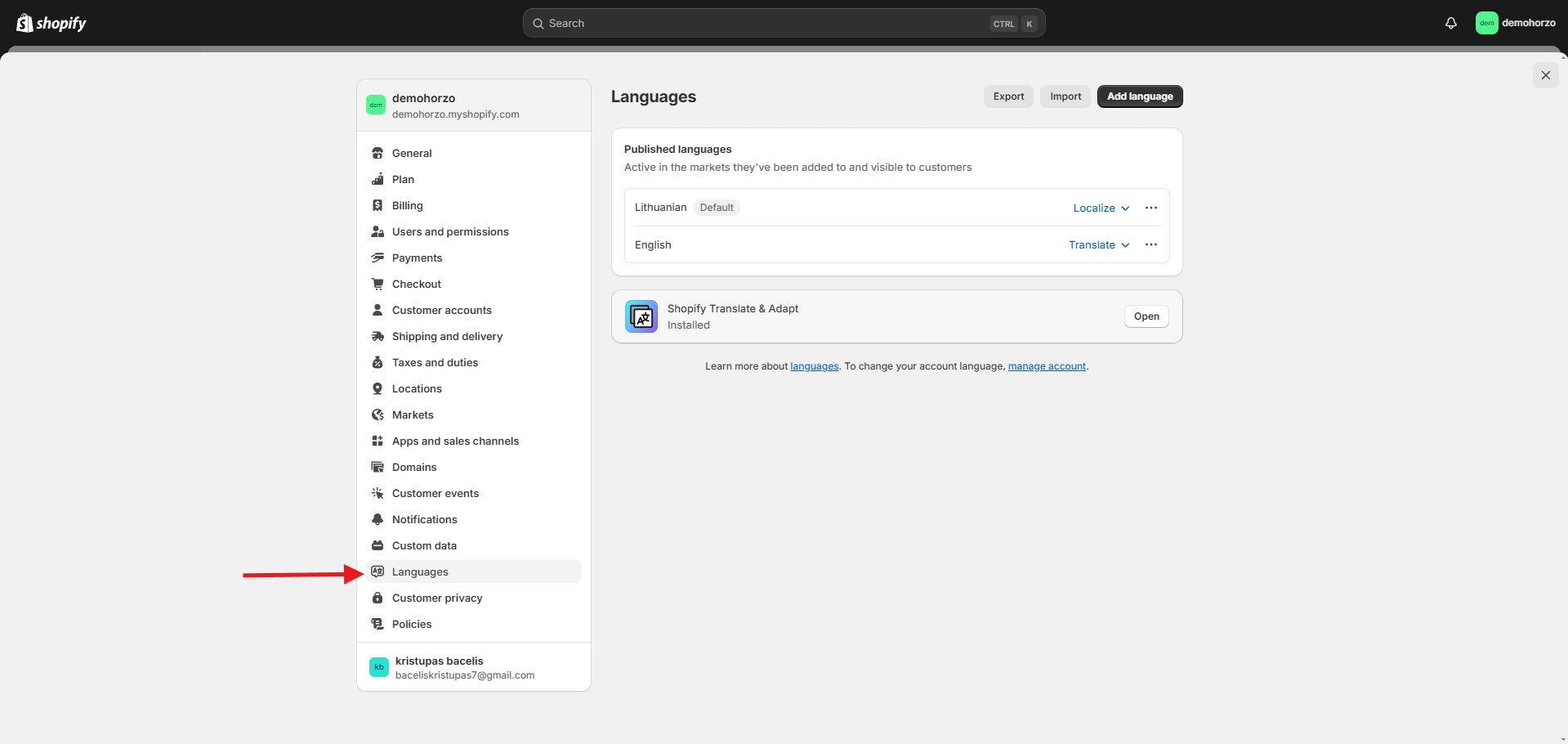Viewport: 1568px width, 744px height.
Task: Click the Payments icon in settings sidebar
Action: point(377,258)
